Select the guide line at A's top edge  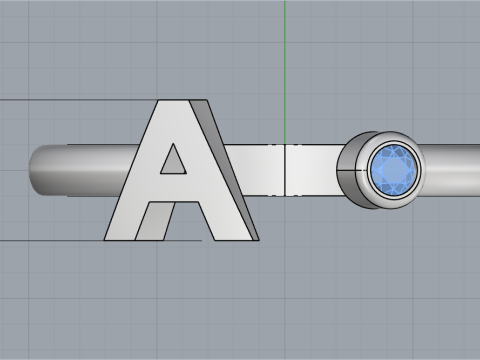(78, 99)
